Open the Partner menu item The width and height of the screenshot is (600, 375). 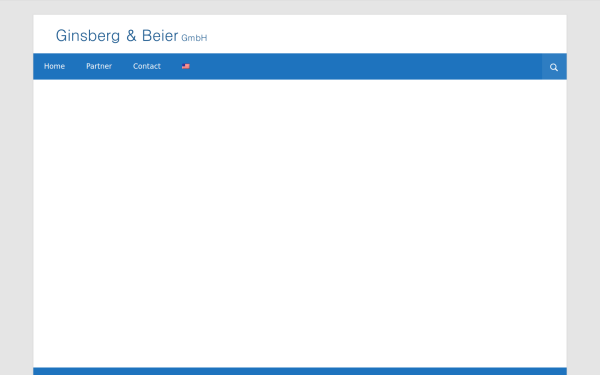[99, 66]
